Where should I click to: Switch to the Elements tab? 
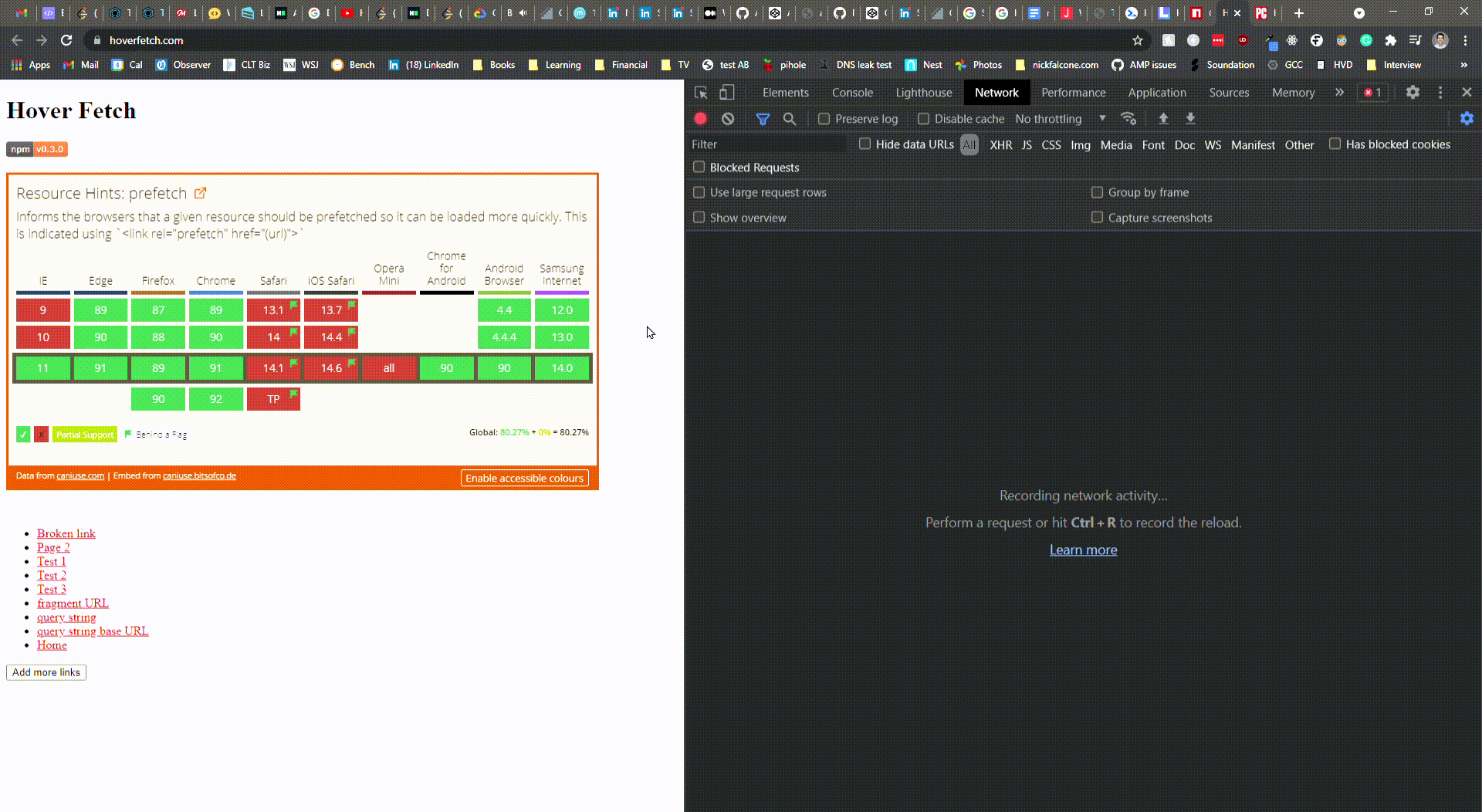pos(786,93)
